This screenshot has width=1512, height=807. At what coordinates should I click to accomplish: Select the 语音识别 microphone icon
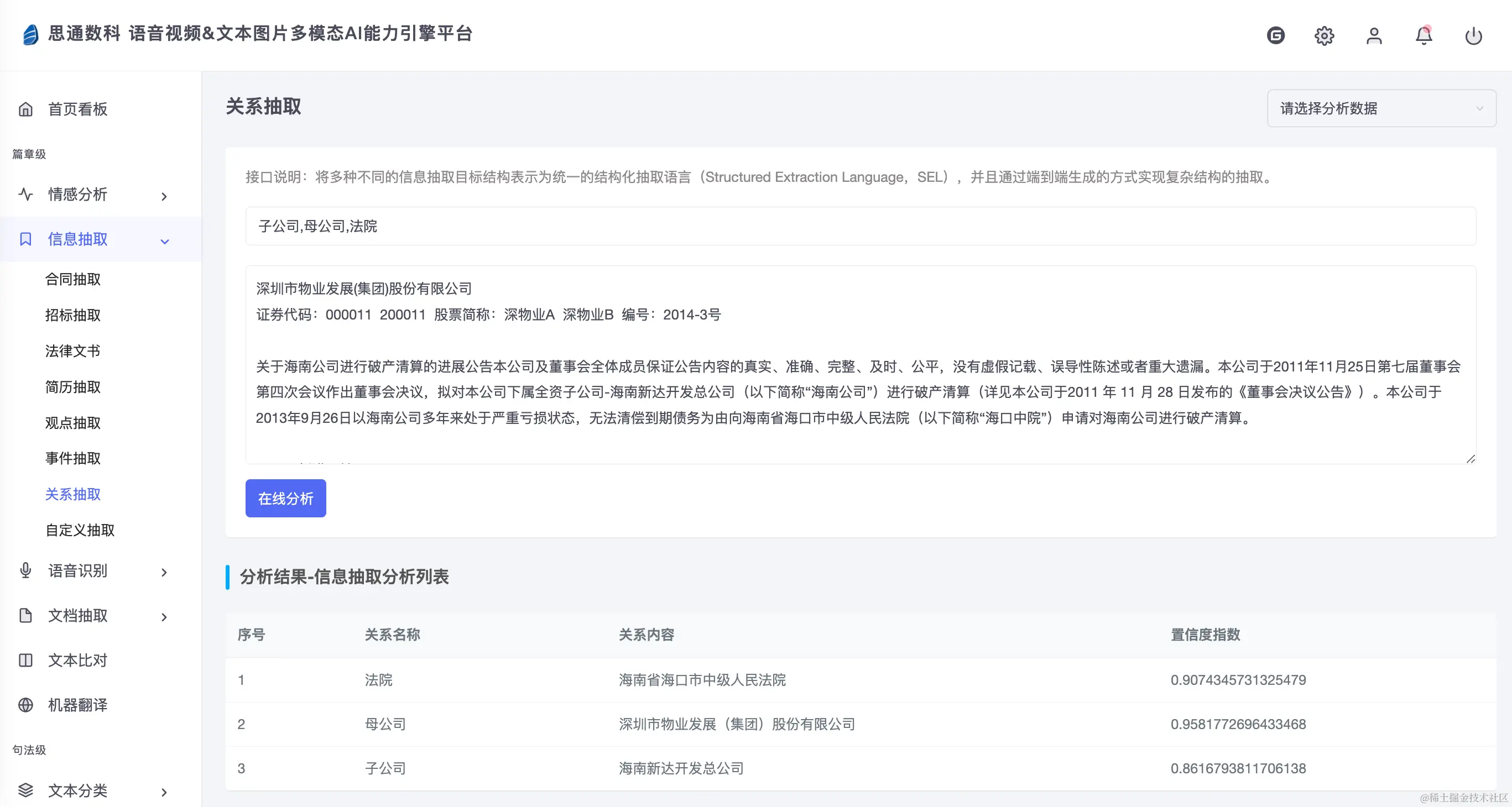26,570
